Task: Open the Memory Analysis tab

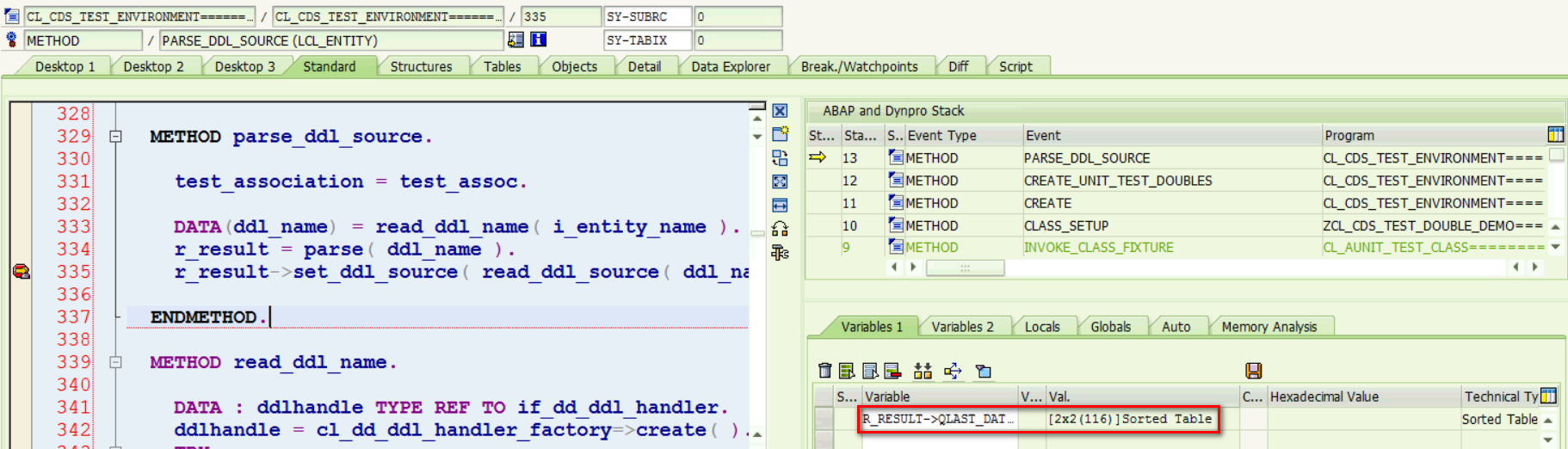Action: click(1269, 327)
